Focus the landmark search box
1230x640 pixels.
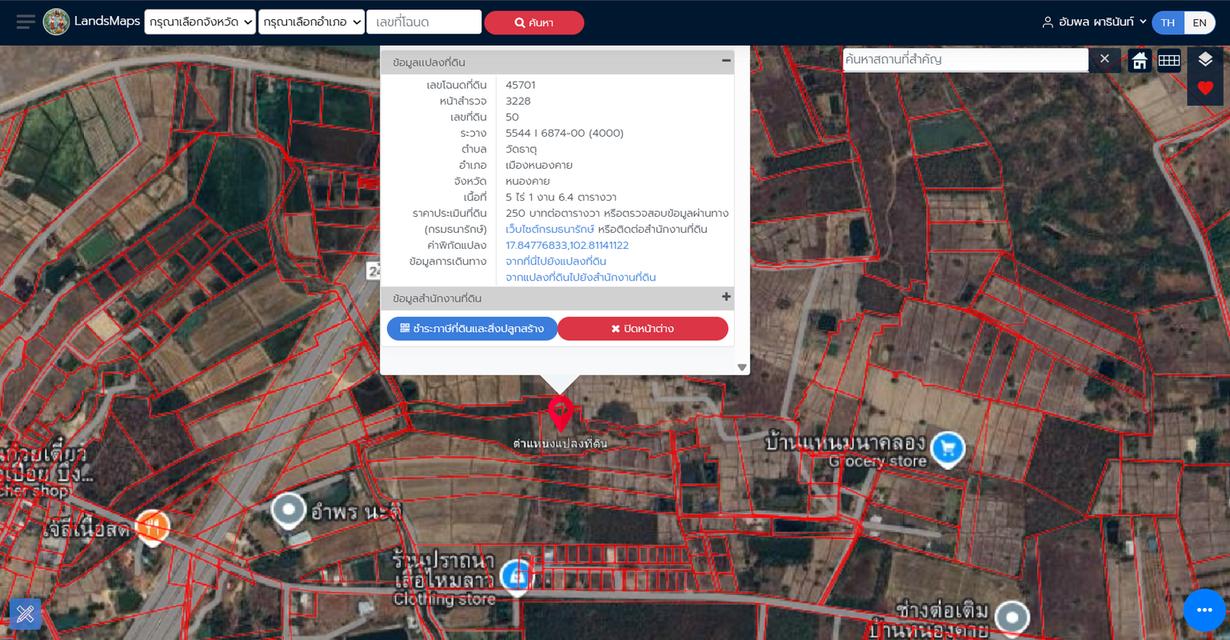(965, 60)
